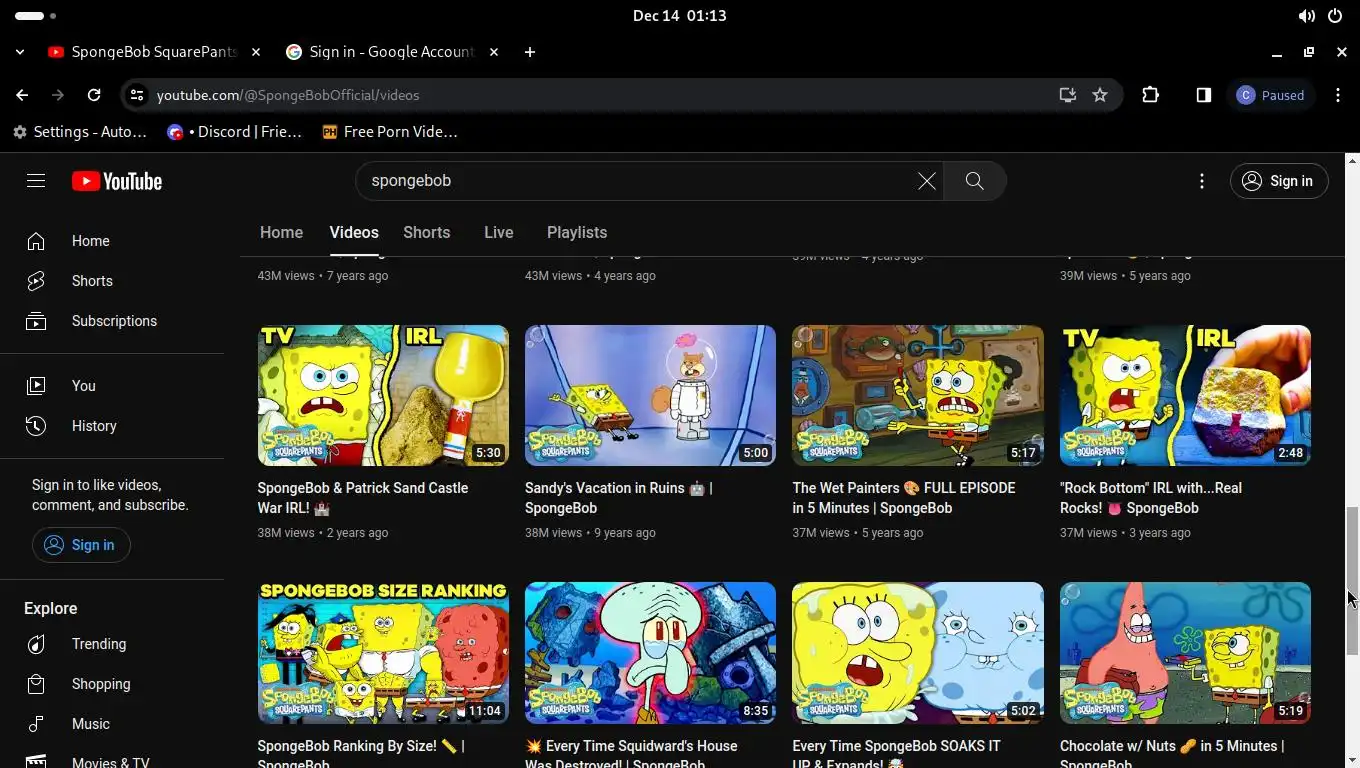
Task: Bookmark this page with the star
Action: [1100, 95]
